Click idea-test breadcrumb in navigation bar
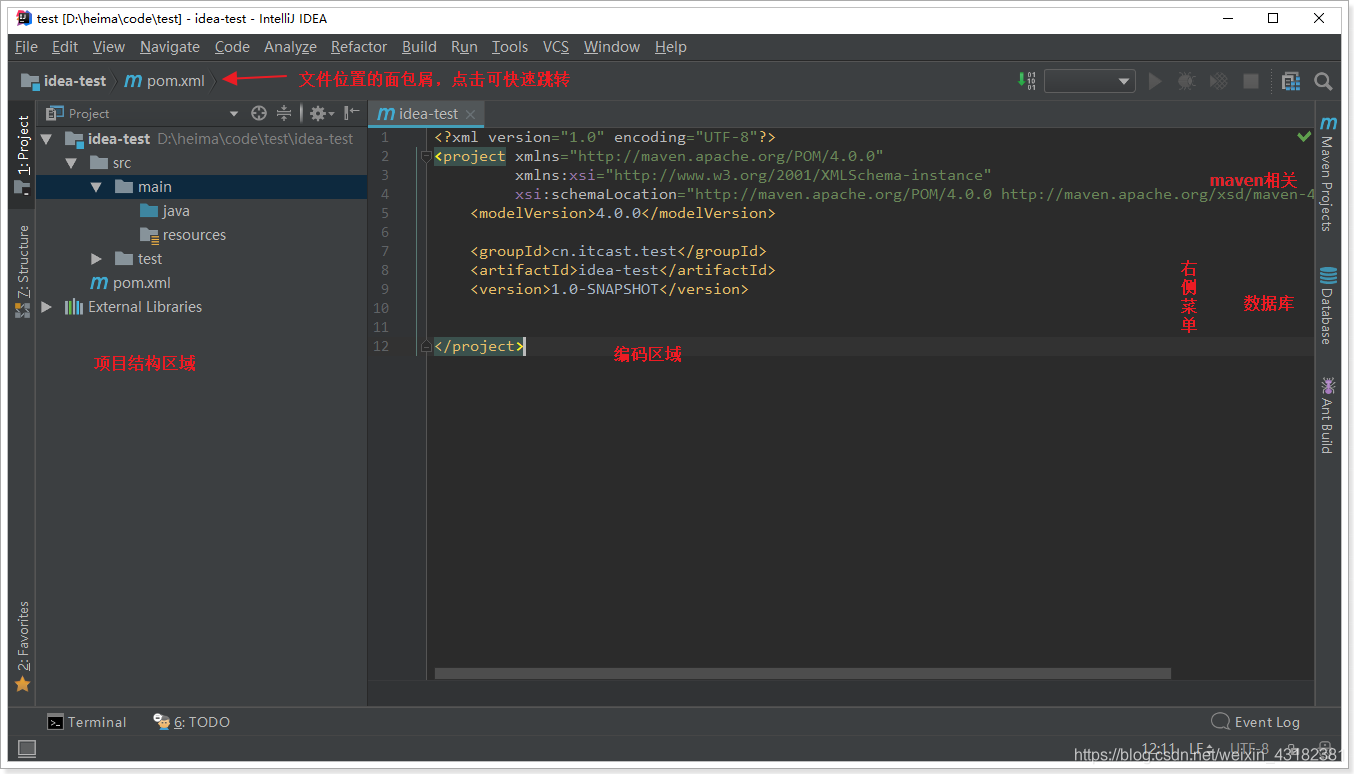This screenshot has height=774, width=1354. point(65,81)
